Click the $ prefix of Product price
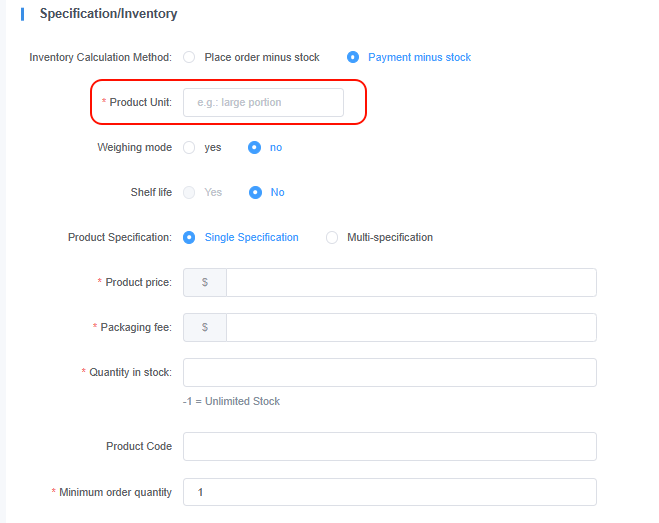Image resolution: width=659 pixels, height=523 pixels. [x=205, y=282]
